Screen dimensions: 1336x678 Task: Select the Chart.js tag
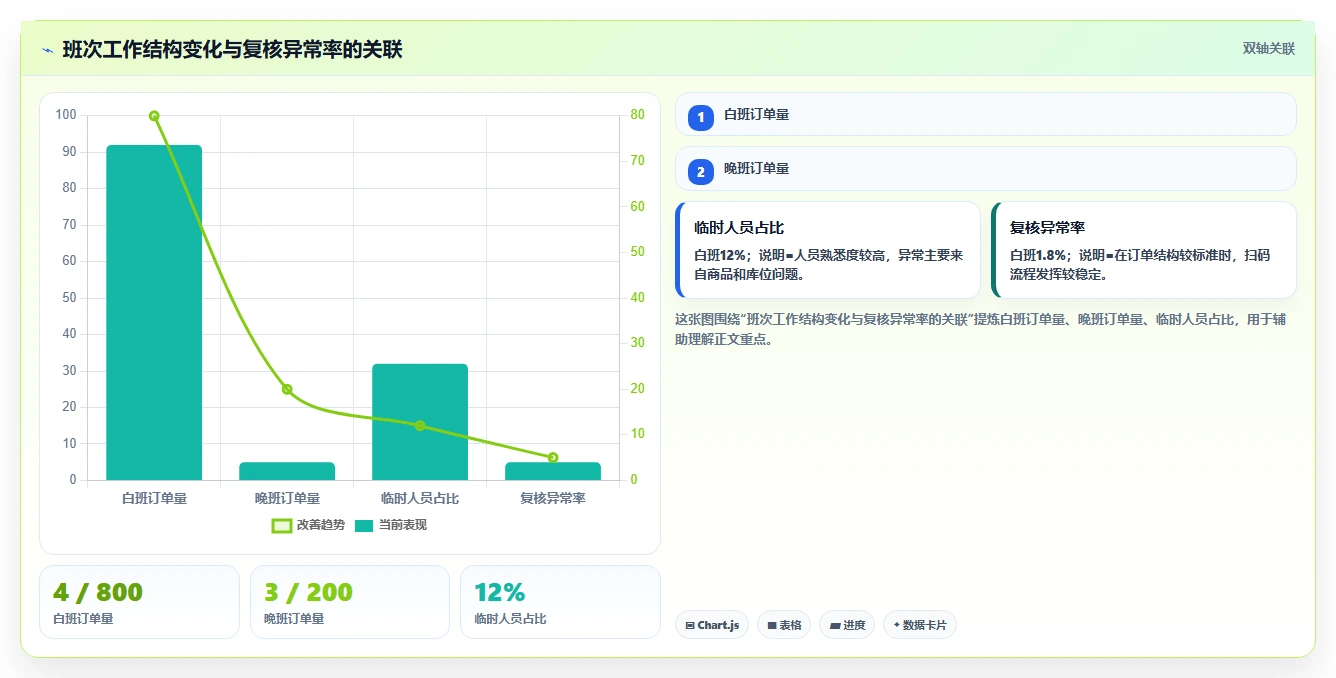[712, 625]
